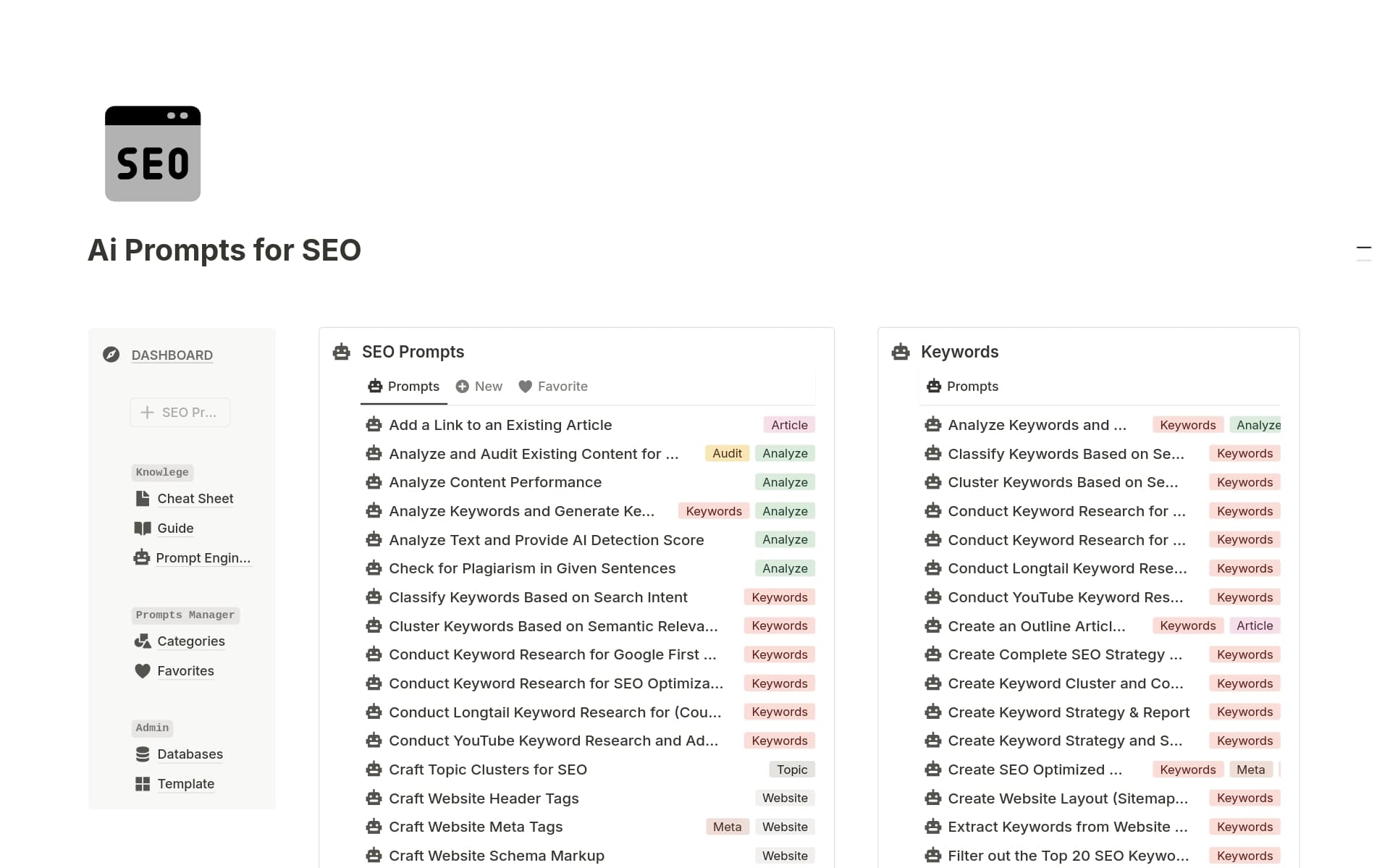Viewport: 1390px width, 868px height.
Task: Click the Audit tag beside Analyze and Audit
Action: tap(726, 452)
